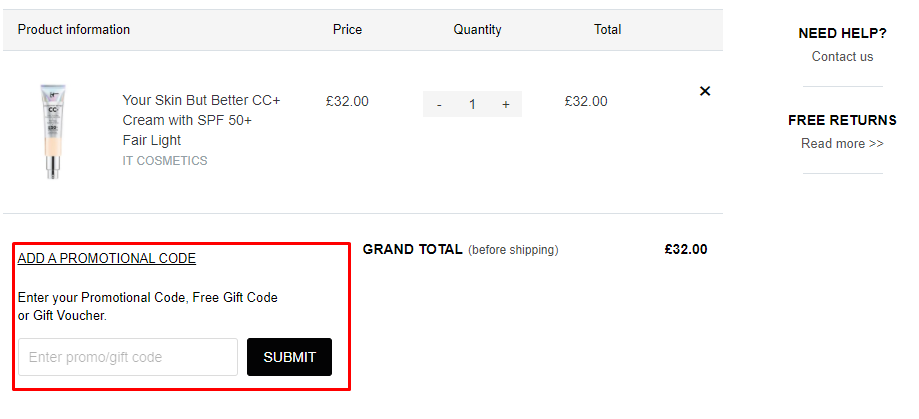Click the FREE RETURNS heading
This screenshot has width=919, height=419.
842,120
